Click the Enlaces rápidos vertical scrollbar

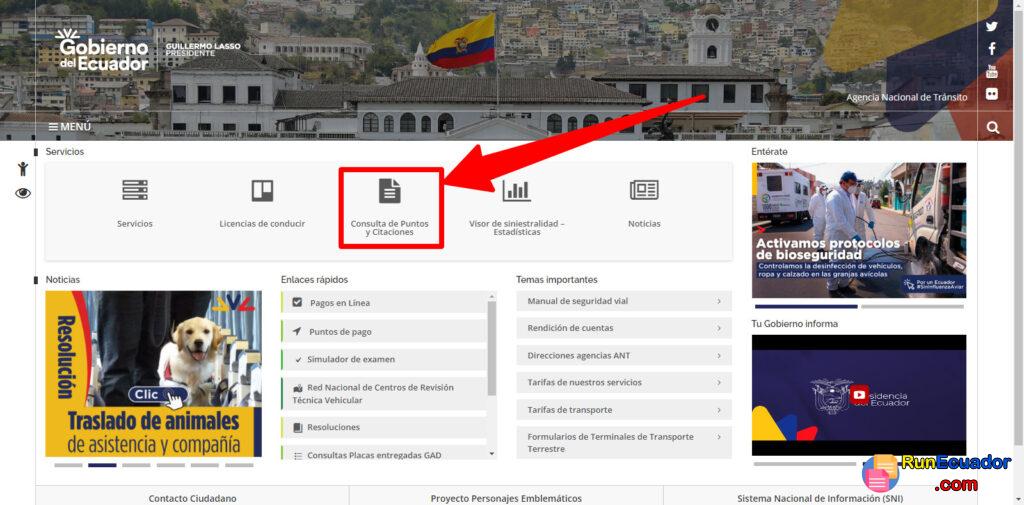click(492, 348)
